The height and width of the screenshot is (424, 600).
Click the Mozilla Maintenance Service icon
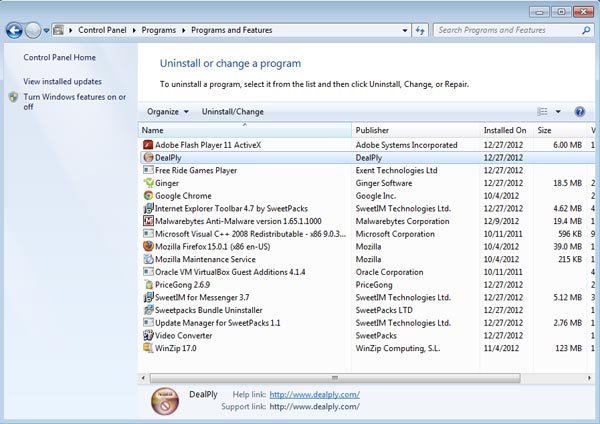[x=148, y=259]
